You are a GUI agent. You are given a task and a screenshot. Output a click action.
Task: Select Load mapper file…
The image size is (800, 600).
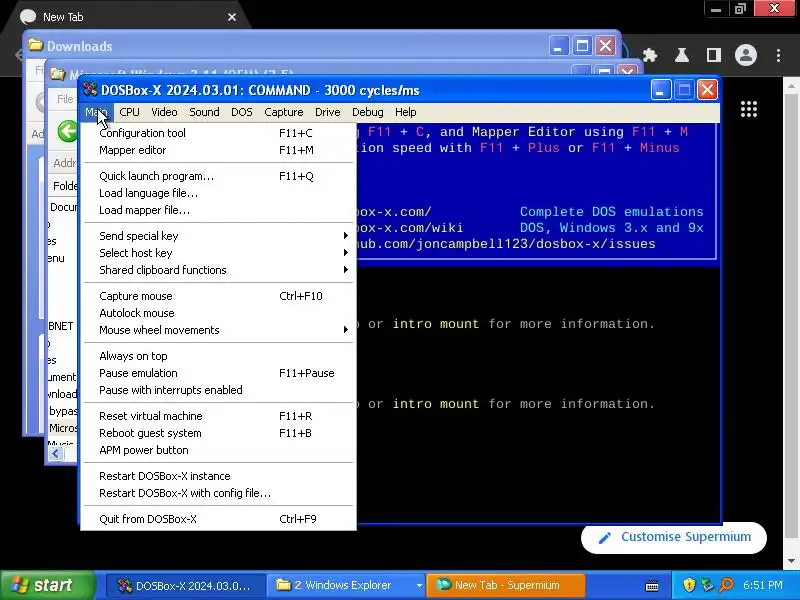218,210
